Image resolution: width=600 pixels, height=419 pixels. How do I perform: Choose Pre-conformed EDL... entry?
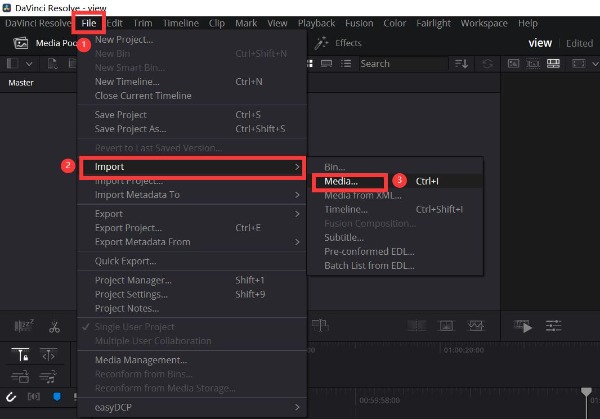click(x=395, y=251)
